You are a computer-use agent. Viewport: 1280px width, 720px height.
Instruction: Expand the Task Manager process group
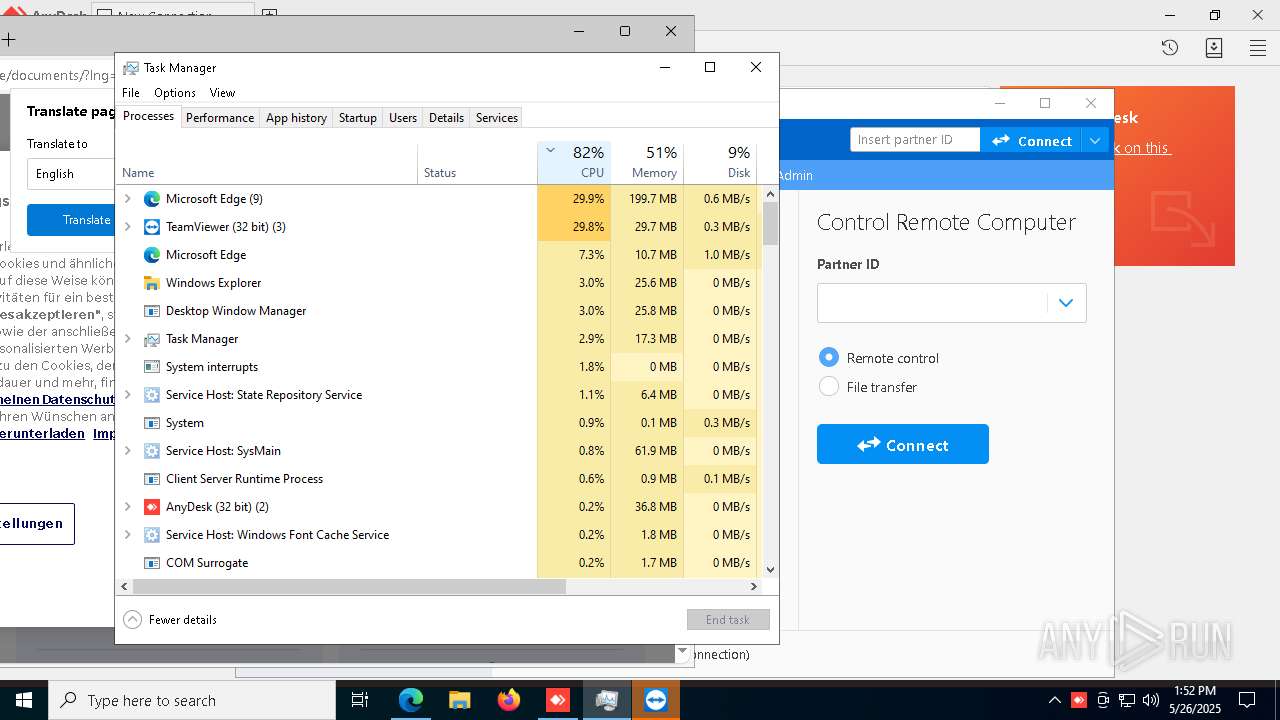(x=127, y=339)
